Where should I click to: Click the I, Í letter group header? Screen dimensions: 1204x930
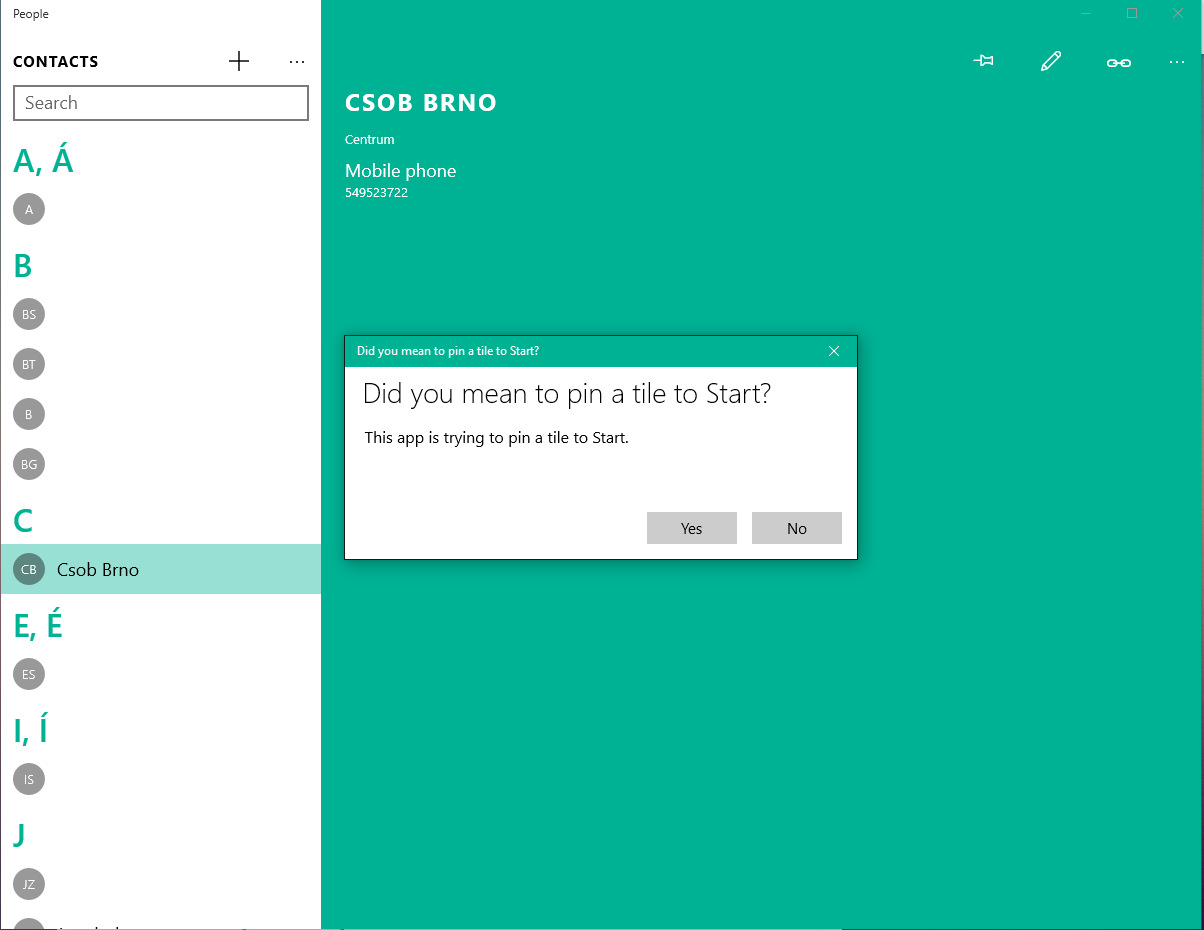30,731
